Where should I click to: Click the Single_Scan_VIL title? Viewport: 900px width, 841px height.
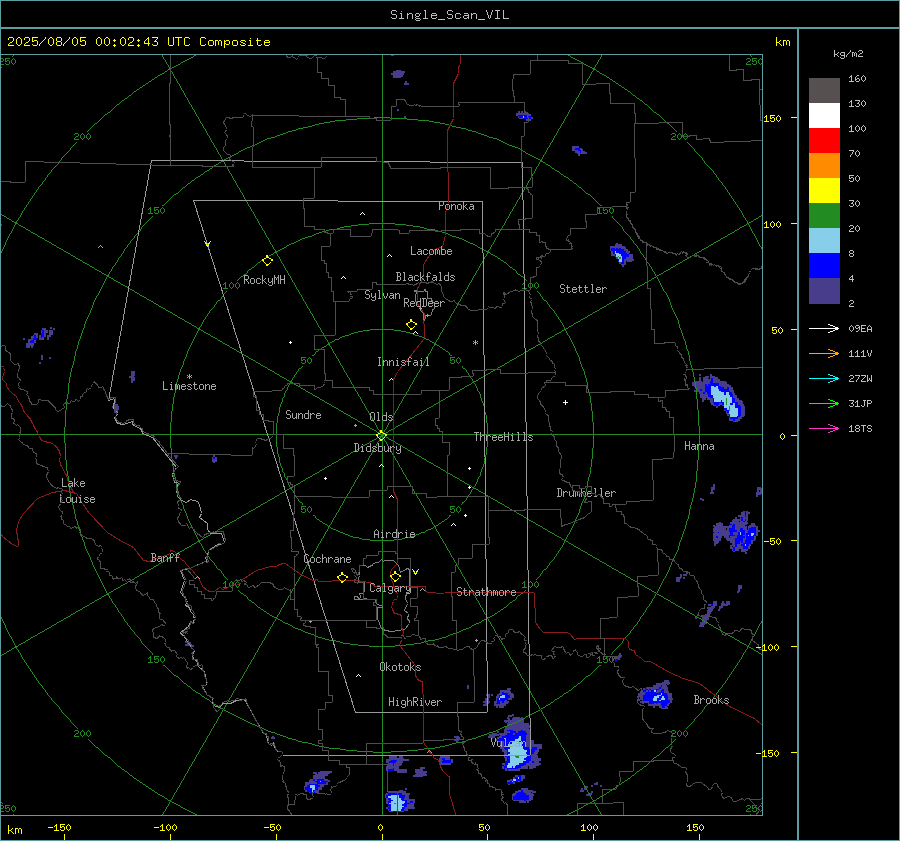449,15
